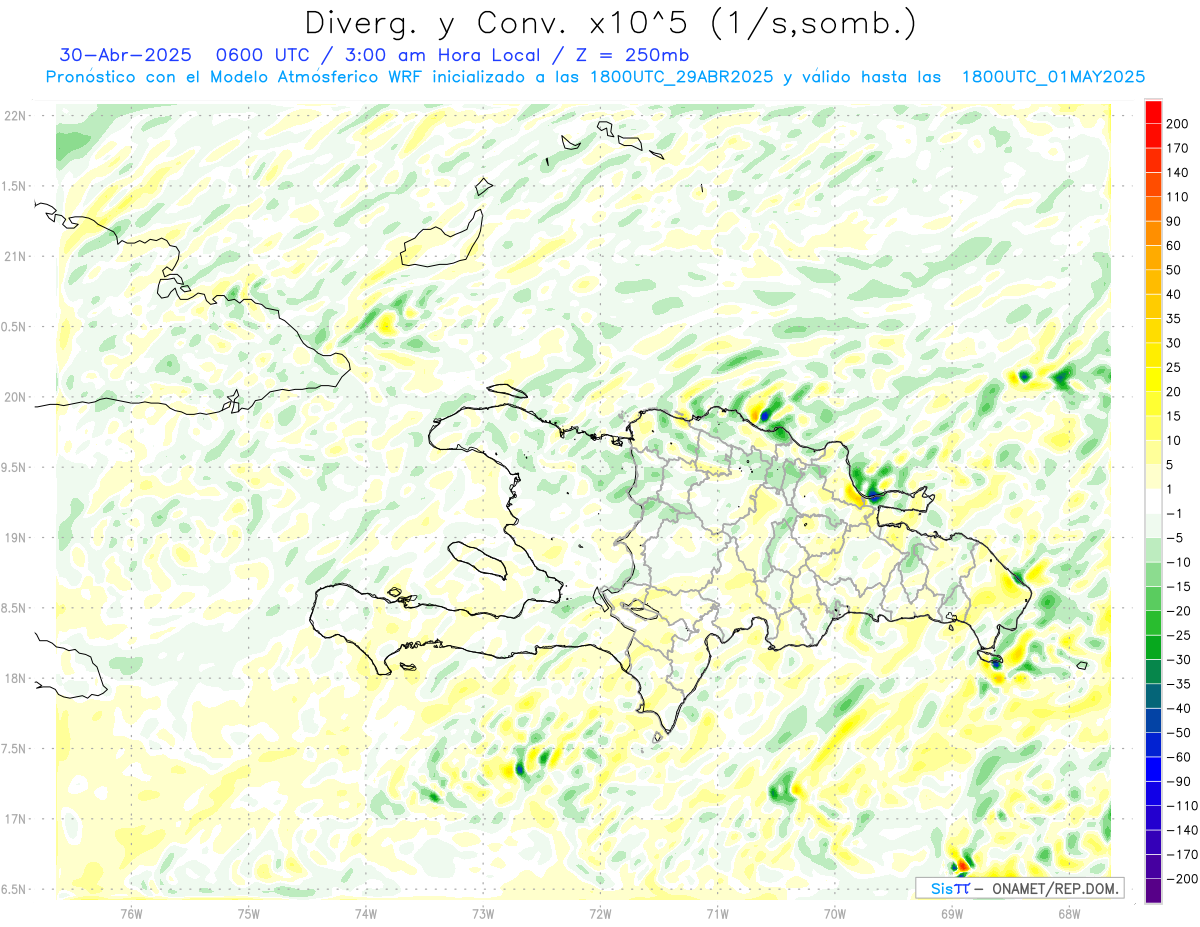Click the '68W' longitude label
The image size is (1200, 927).
click(x=1068, y=913)
